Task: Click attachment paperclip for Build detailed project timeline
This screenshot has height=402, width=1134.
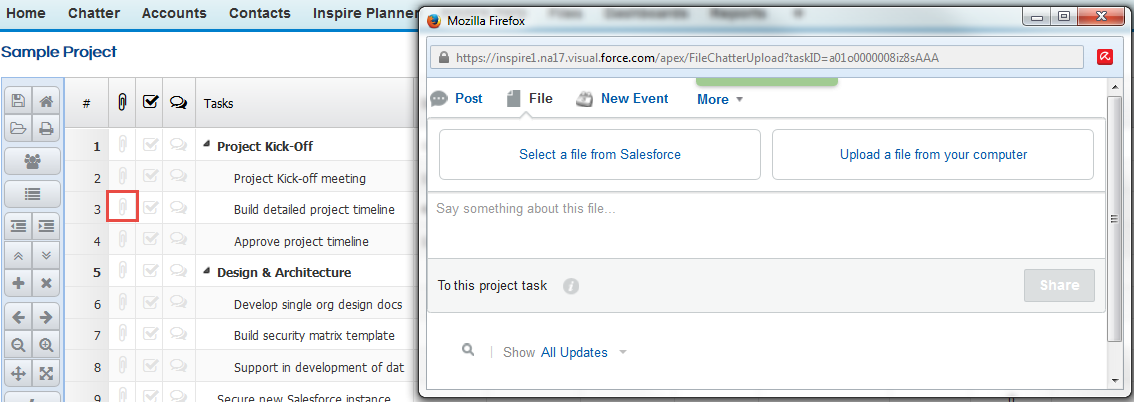Action: pyautogui.click(x=122, y=208)
